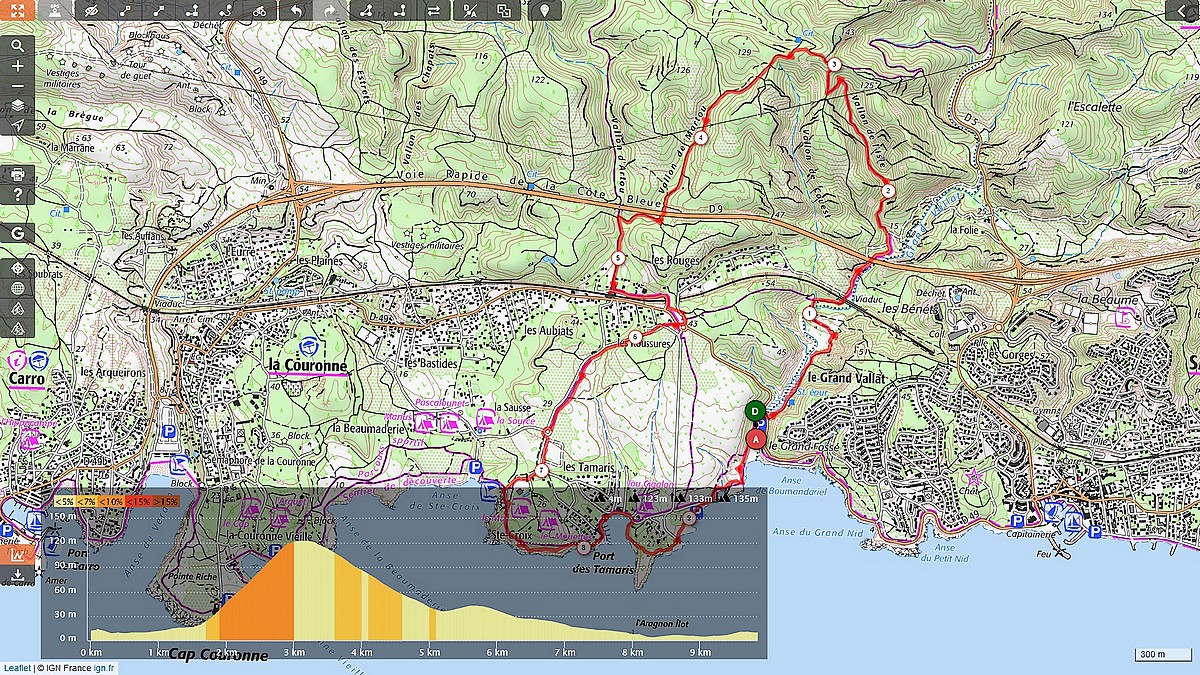This screenshot has width=1200, height=675.
Task: Toggle the upper slope shading icon
Action: 17,309
